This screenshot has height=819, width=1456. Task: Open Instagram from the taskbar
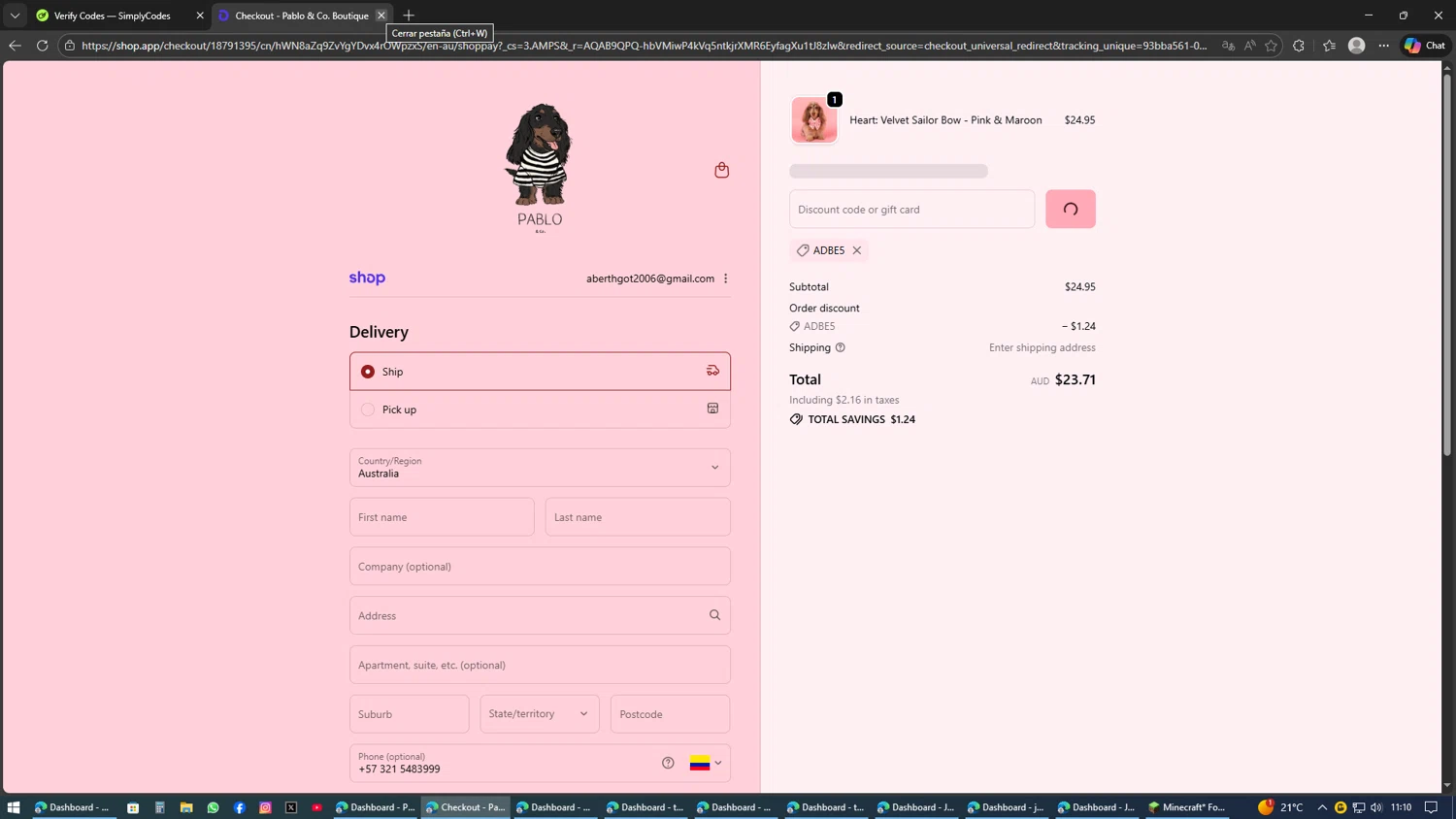[x=265, y=807]
